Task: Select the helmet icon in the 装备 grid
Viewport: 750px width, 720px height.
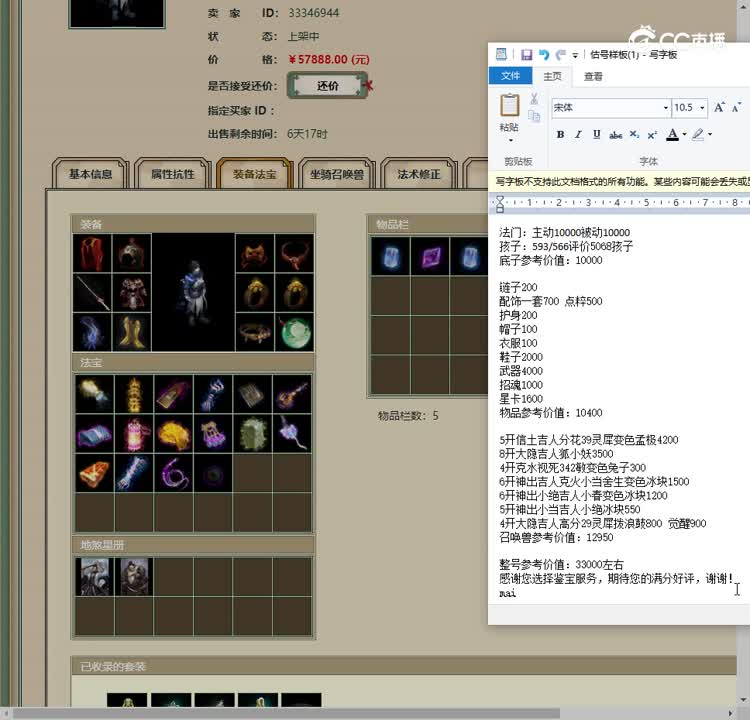Action: [x=132, y=253]
